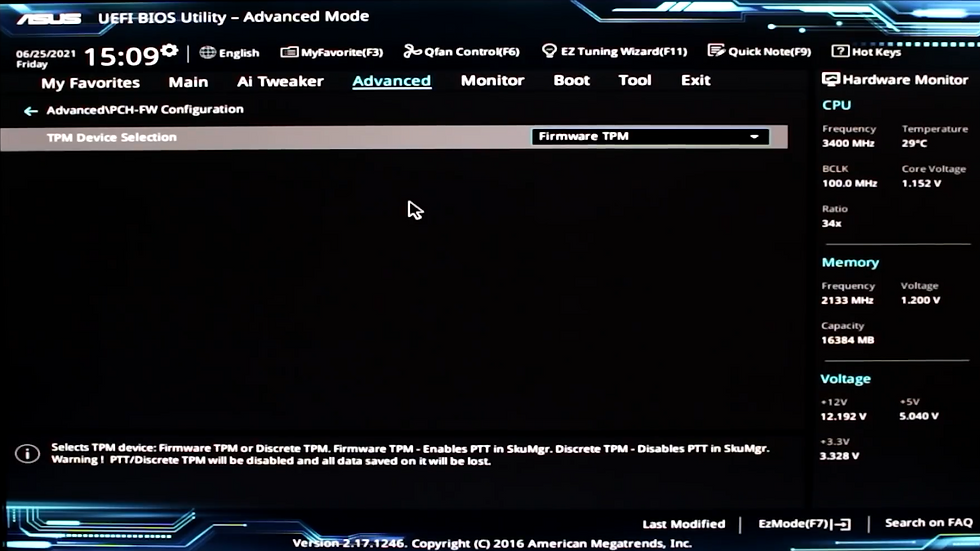980x551 pixels.
Task: Click the 06/25/2021 date text
Action: tap(46, 54)
